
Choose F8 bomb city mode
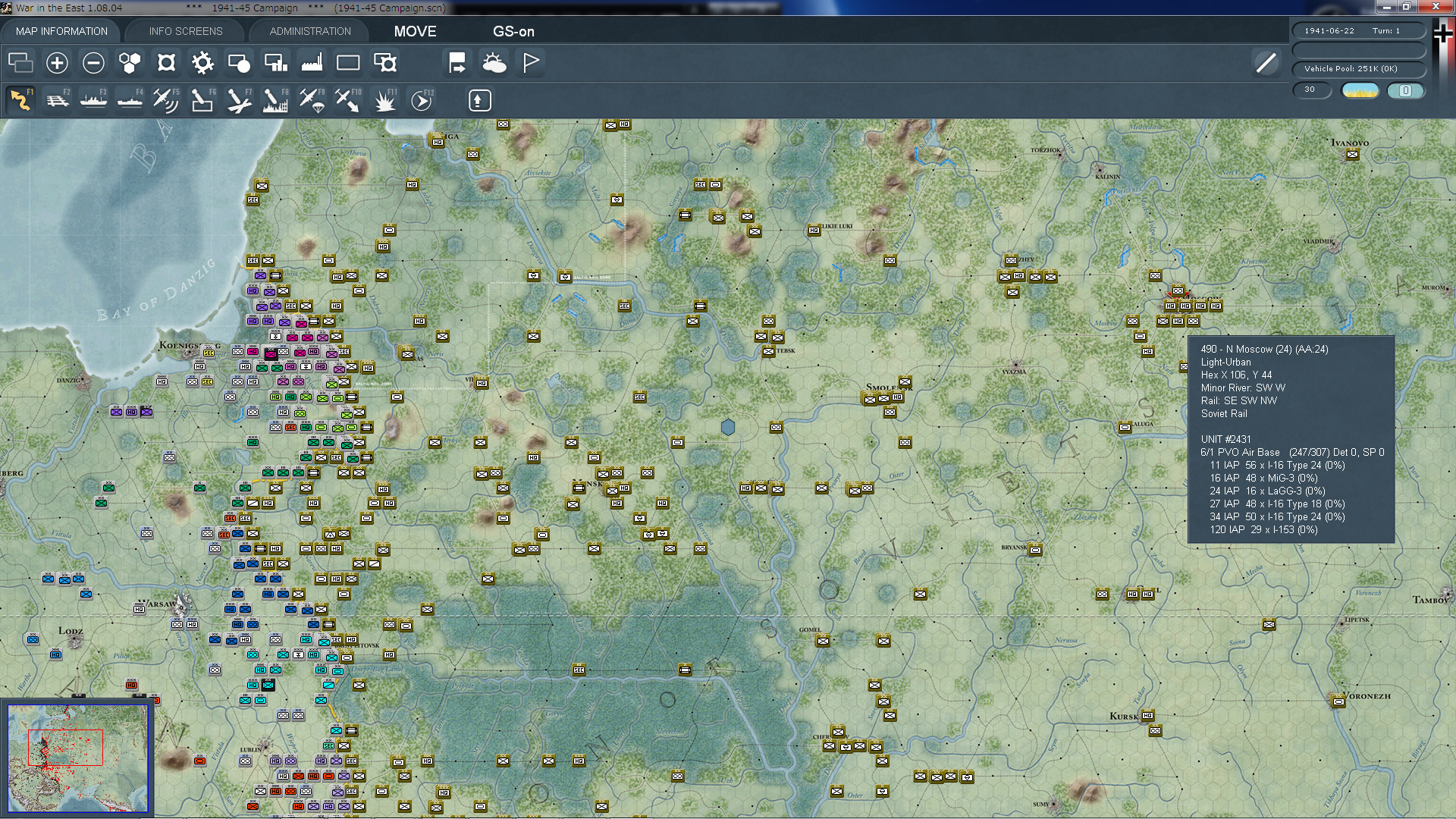click(275, 100)
